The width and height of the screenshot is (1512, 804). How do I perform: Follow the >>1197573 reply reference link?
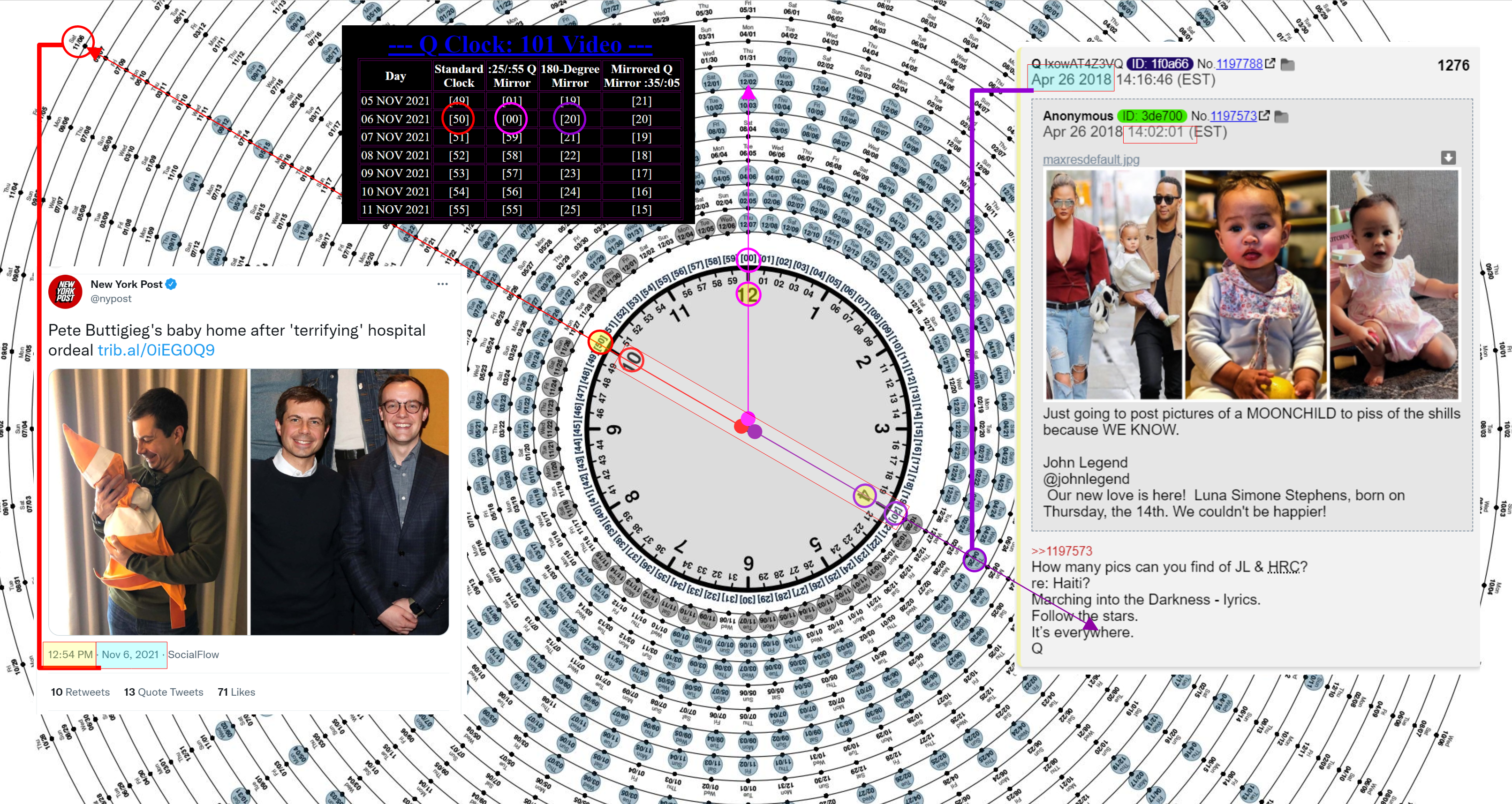tap(1062, 550)
